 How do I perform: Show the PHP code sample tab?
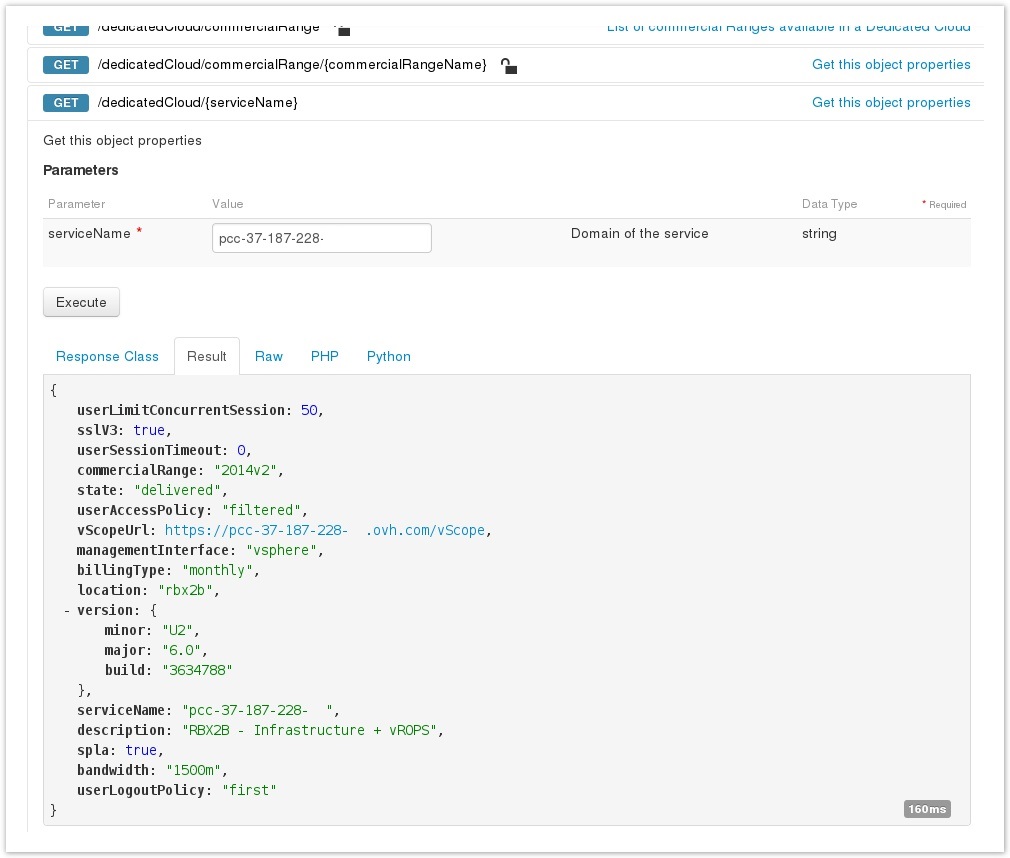click(324, 356)
